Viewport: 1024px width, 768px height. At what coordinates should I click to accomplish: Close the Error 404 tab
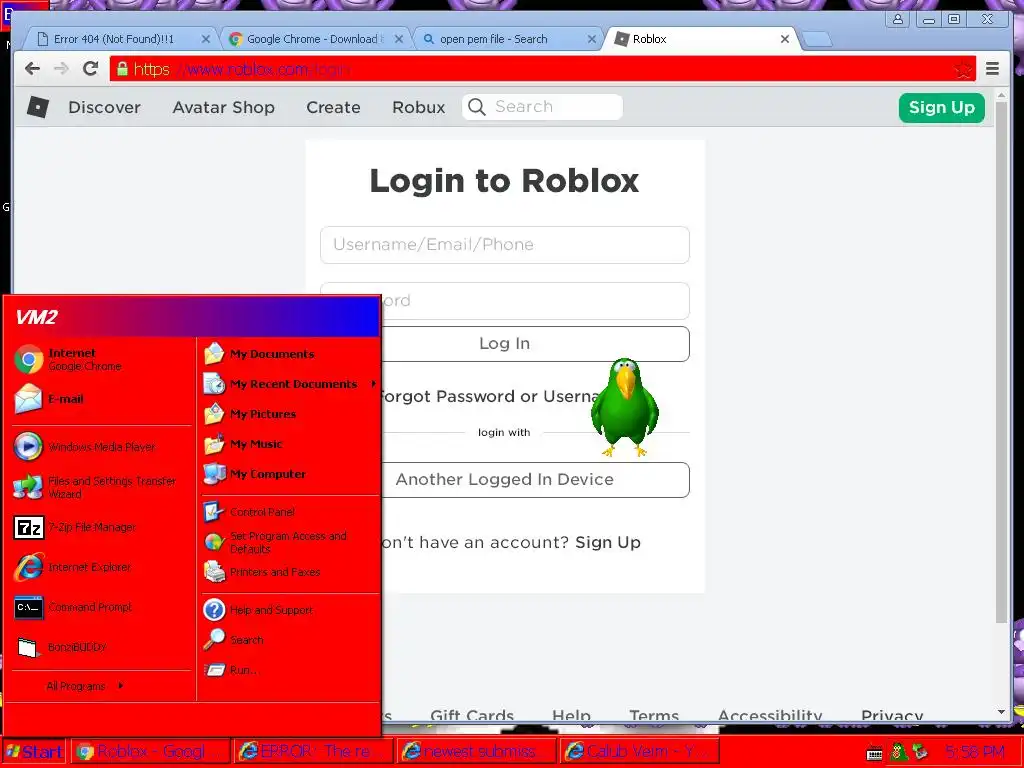(206, 39)
